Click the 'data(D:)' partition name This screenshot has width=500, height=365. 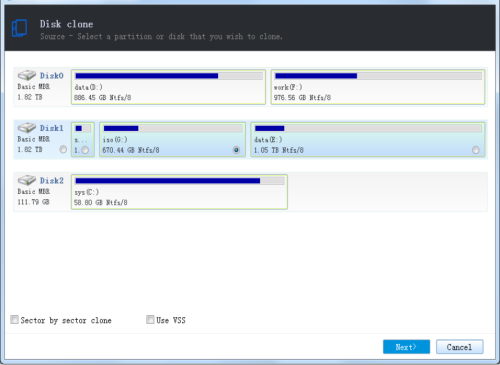click(x=88, y=87)
